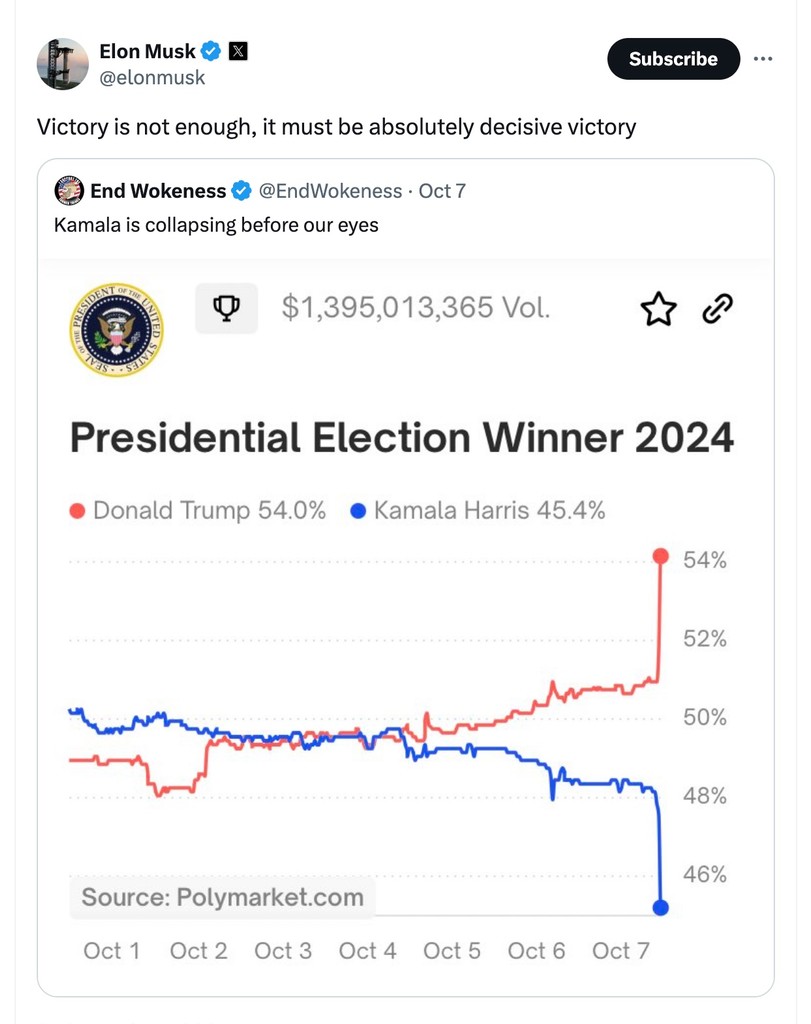
Task: Click End Wokeness verified badge
Action: pyautogui.click(x=242, y=191)
